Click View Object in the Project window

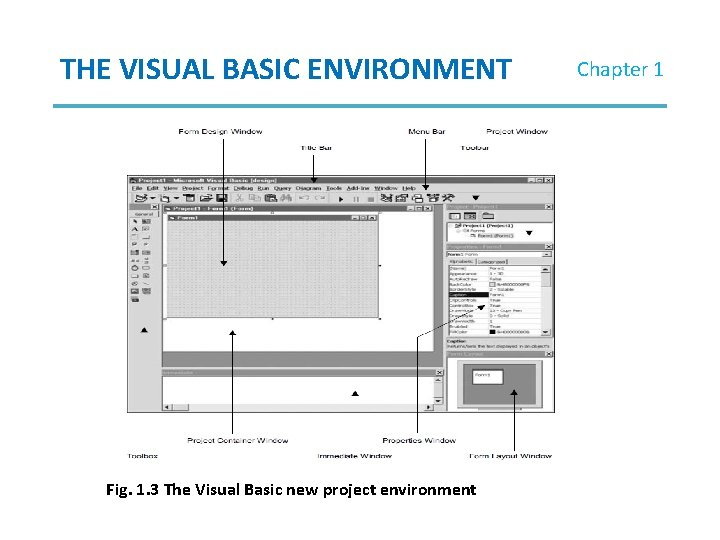point(470,216)
